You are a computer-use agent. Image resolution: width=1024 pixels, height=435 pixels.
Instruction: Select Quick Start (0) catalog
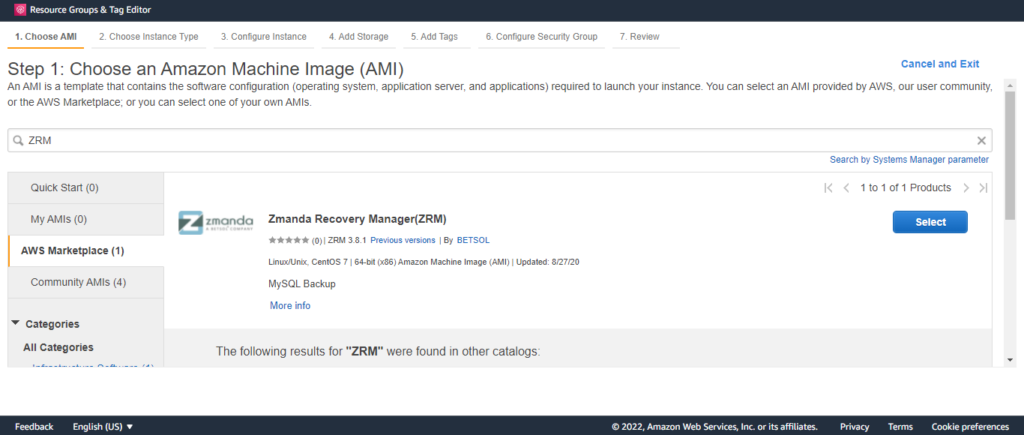click(x=86, y=188)
